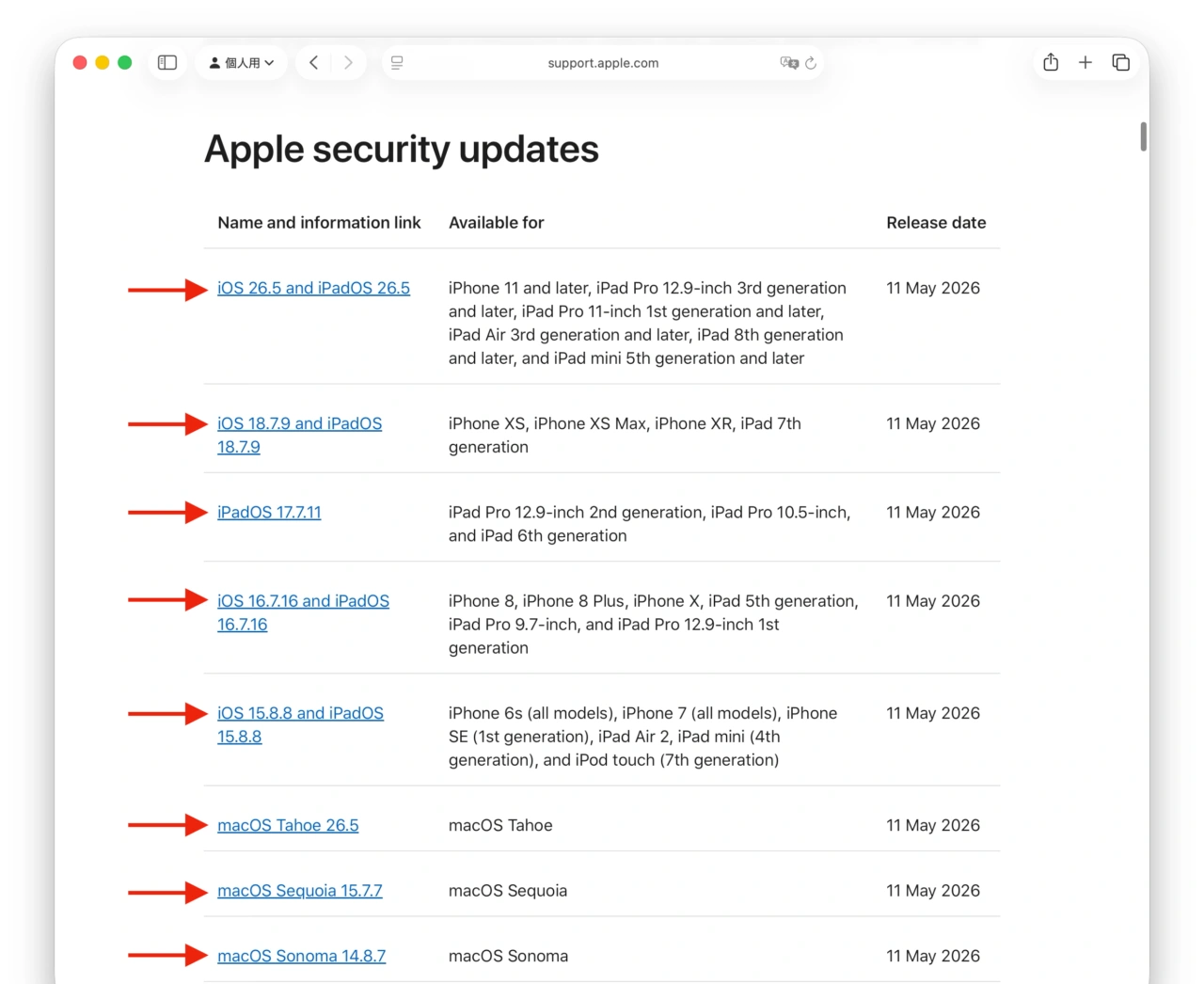Viewport: 1204px width, 984px height.
Task: Show the tab overview icon
Action: (x=1120, y=62)
